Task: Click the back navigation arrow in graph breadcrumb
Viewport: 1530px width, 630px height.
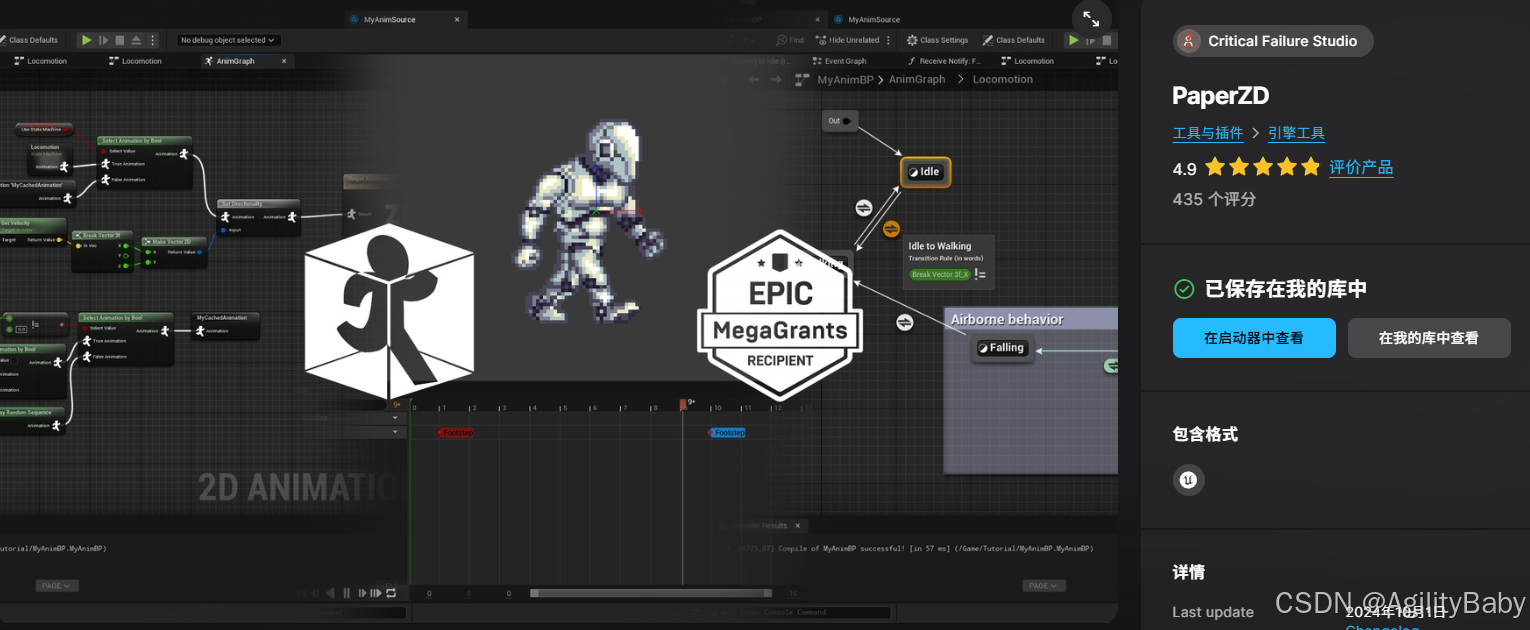Action: [754, 79]
